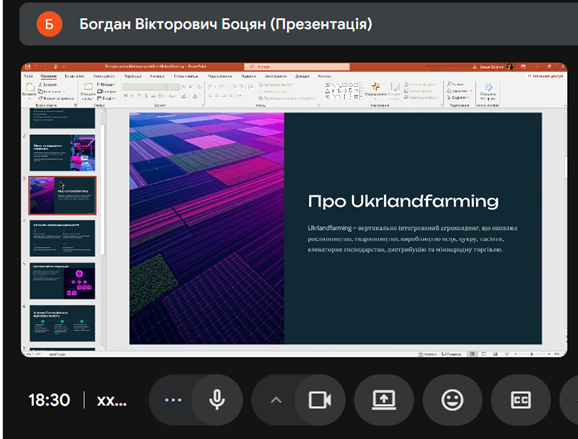Toggle italic formatting in ribbon
Viewport: 578px width, 439px height.
133,96
